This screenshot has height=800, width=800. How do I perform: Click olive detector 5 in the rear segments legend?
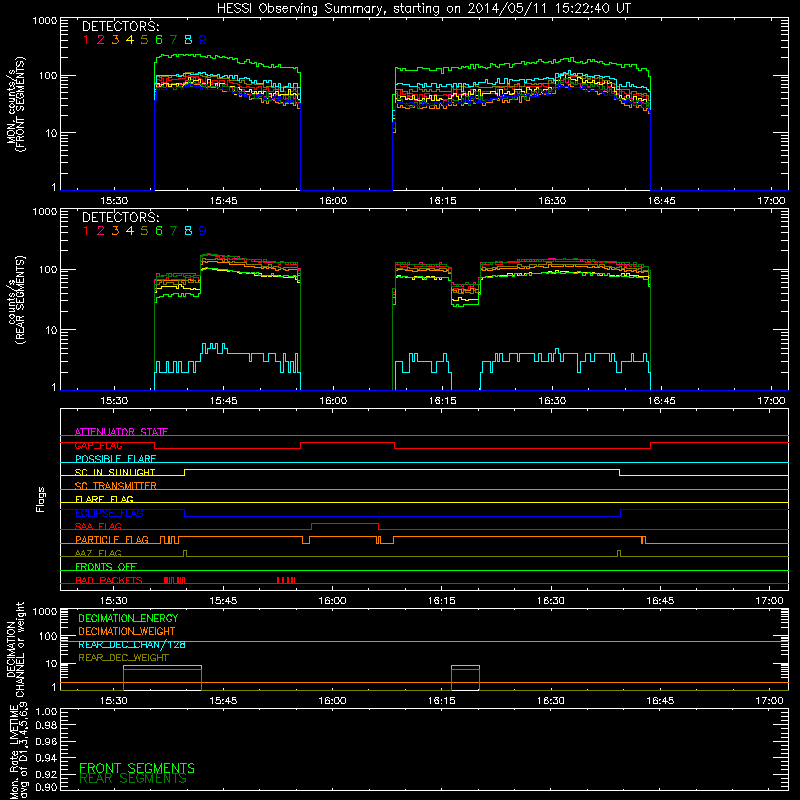(x=144, y=231)
